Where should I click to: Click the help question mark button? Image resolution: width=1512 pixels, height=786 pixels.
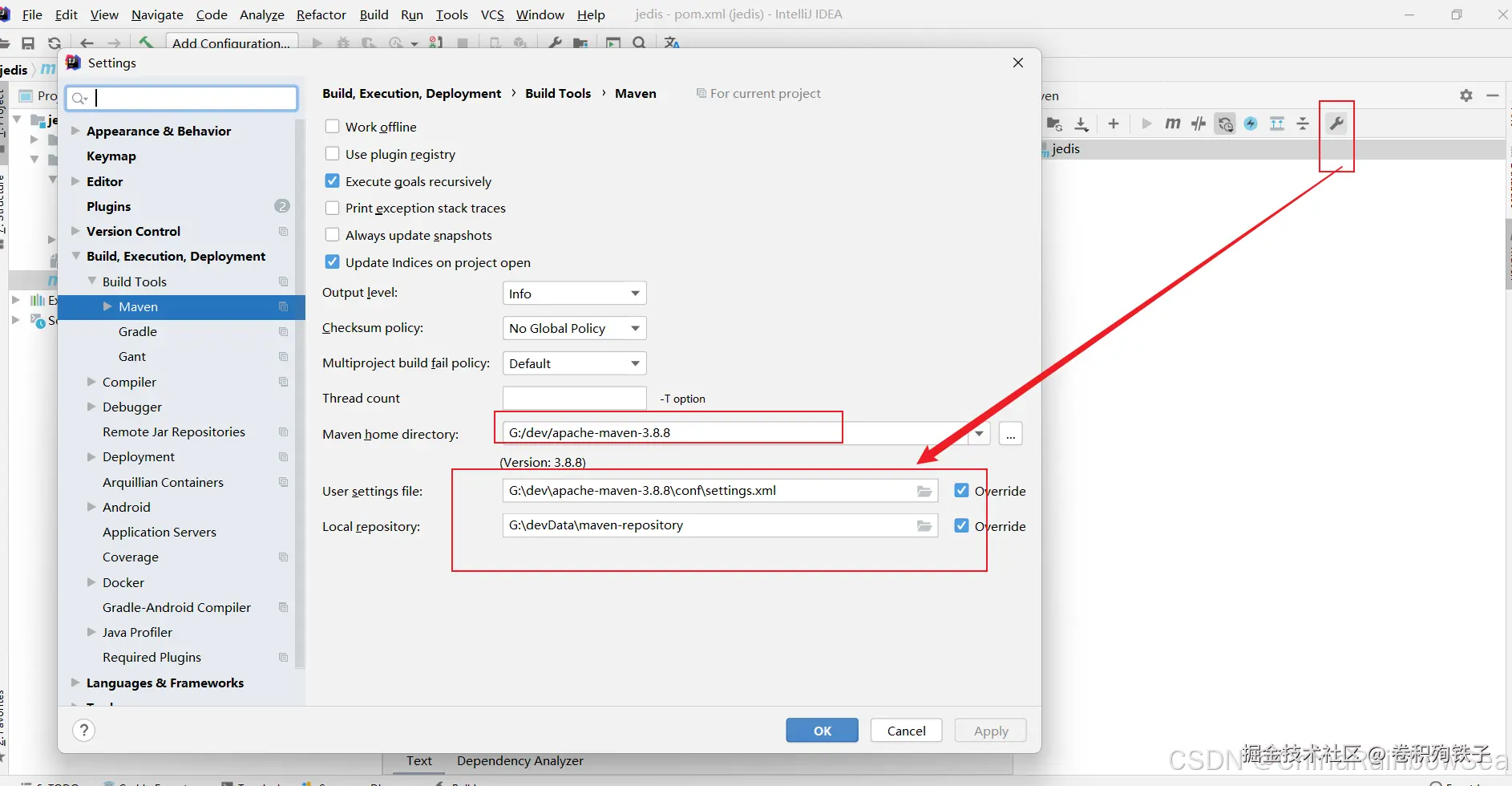pyautogui.click(x=84, y=730)
